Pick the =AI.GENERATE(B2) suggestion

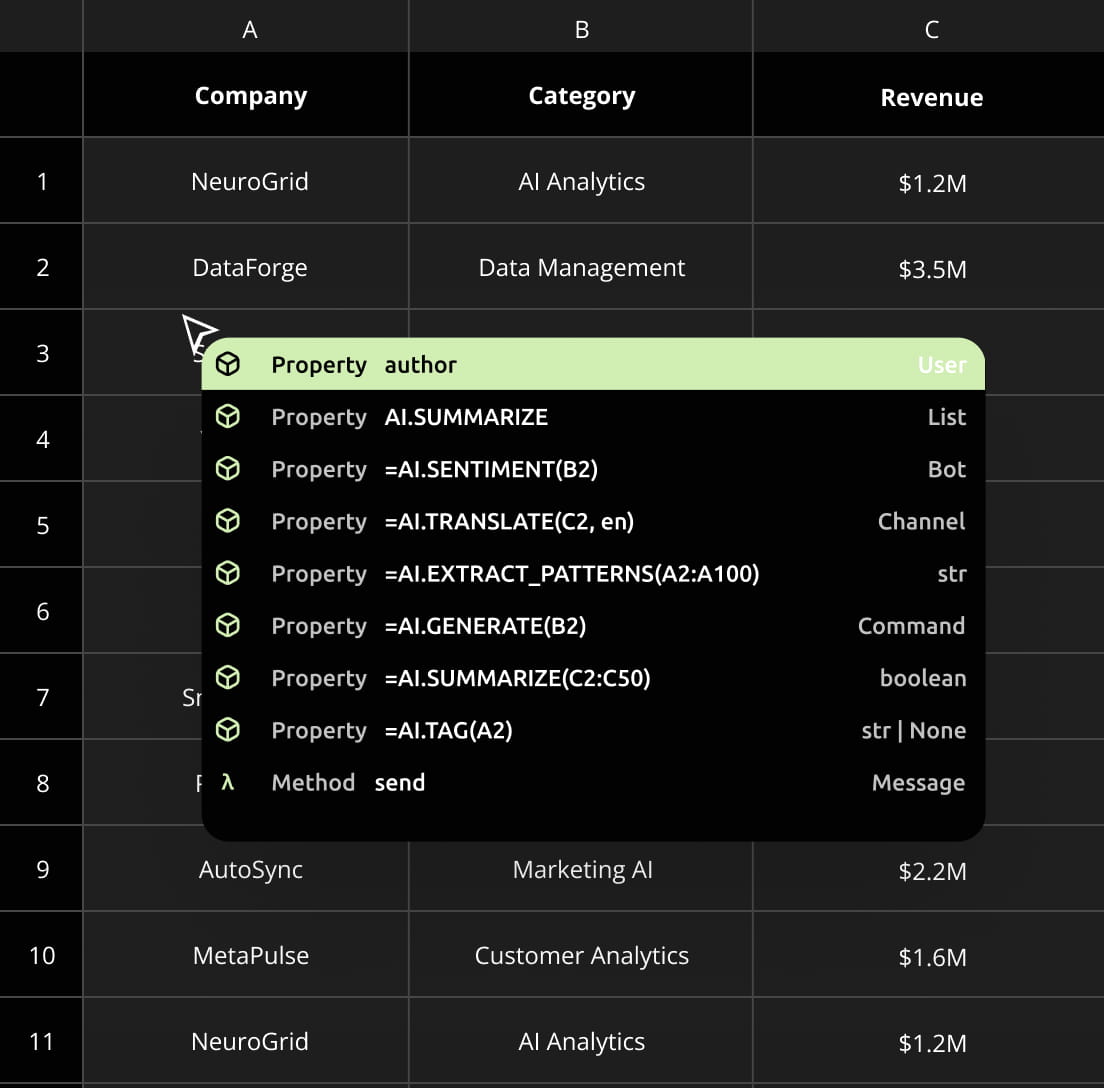tap(593, 625)
